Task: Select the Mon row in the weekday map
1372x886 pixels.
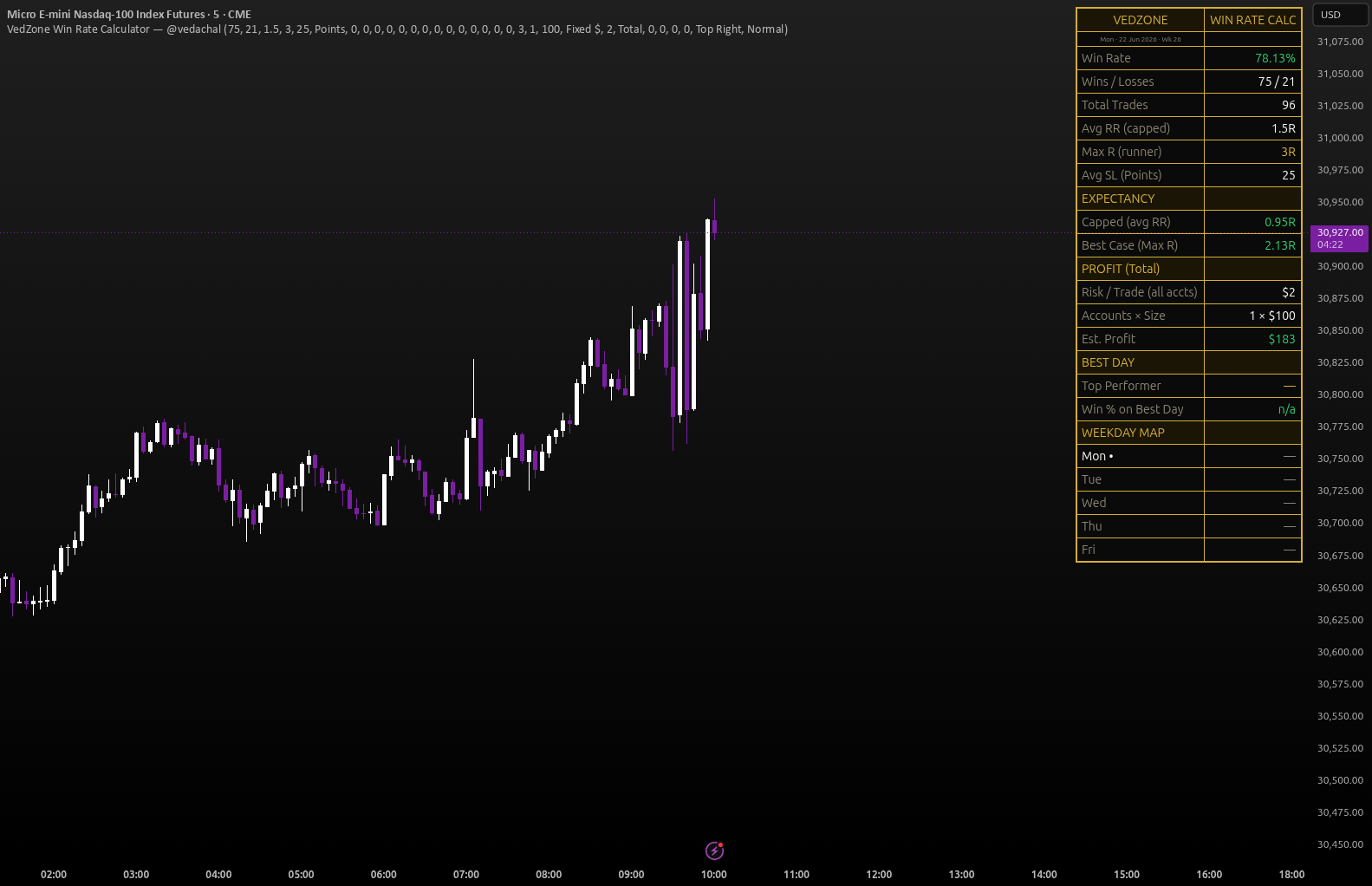Action: (1188, 456)
